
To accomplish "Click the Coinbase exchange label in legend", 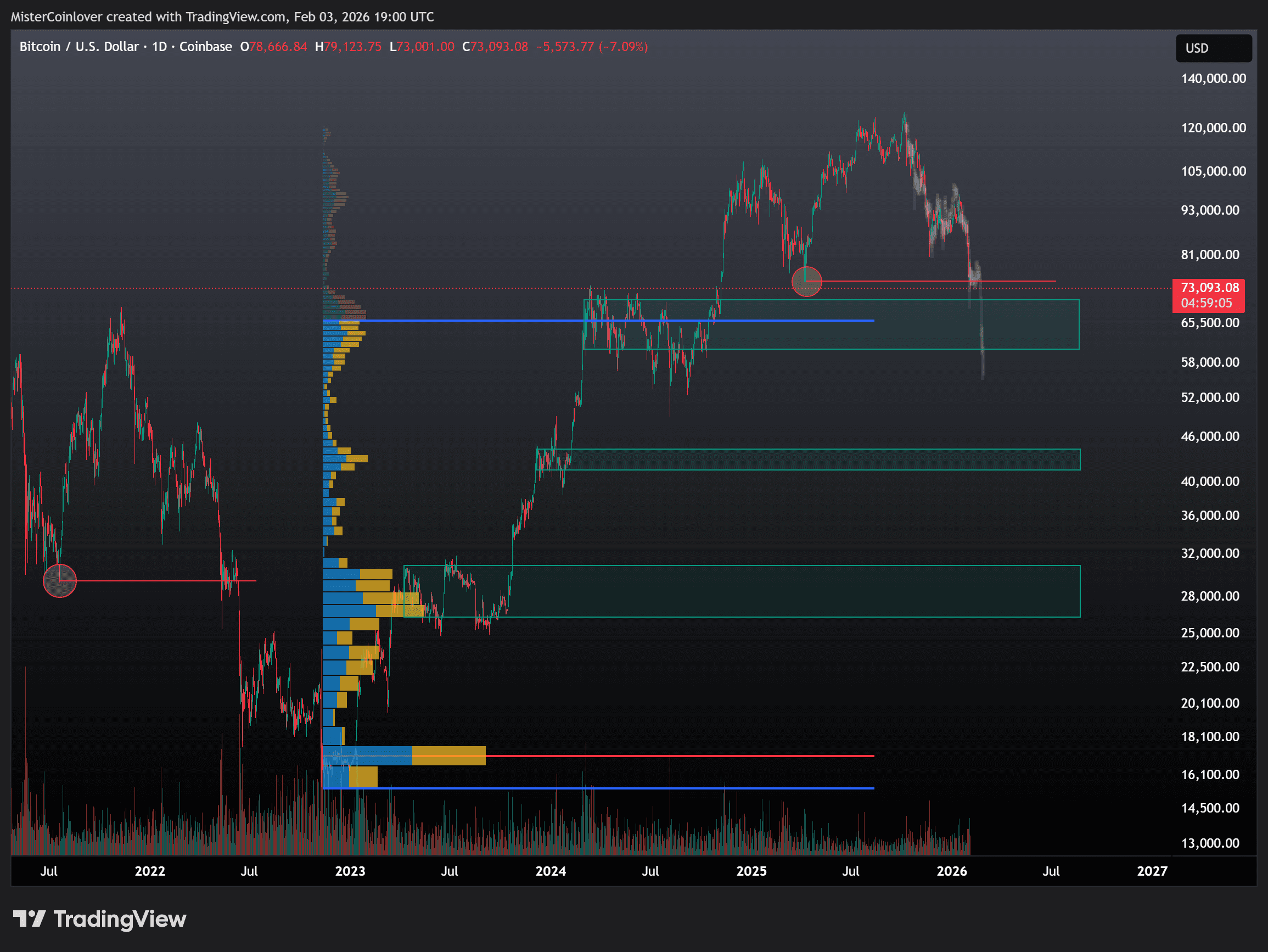I will 205,47.
